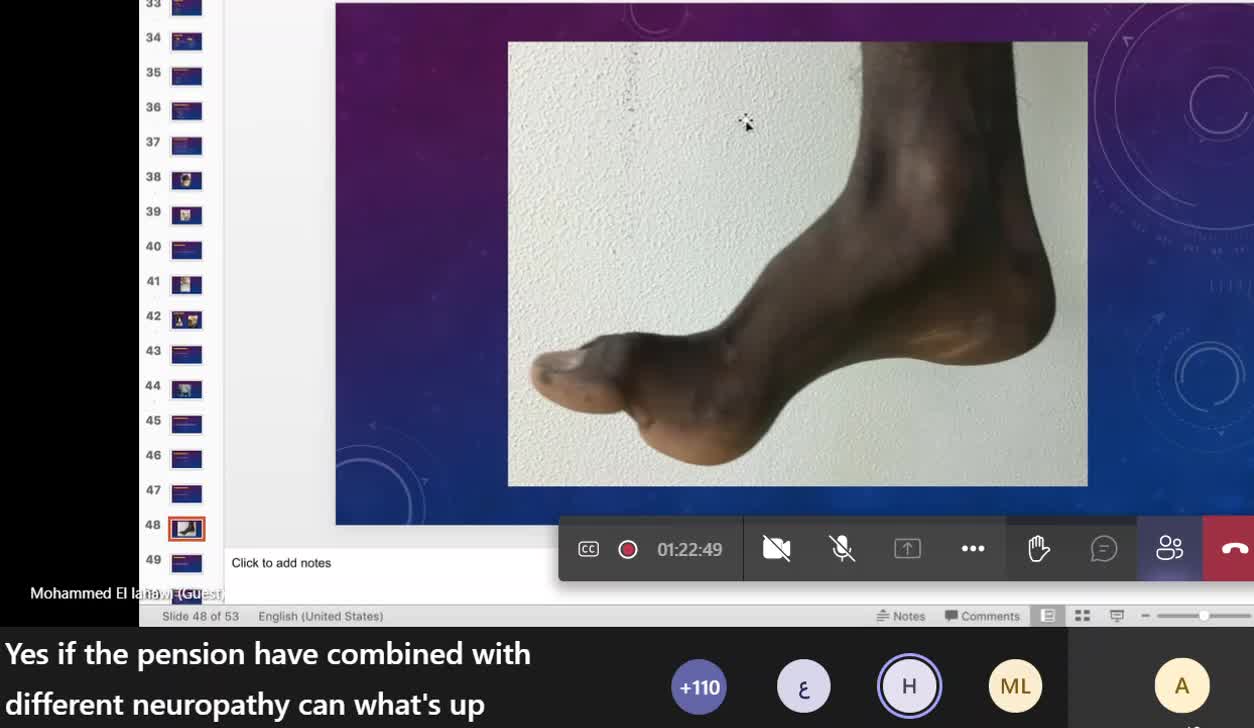Select slide 39 thumbnail
The height and width of the screenshot is (728, 1254).
click(187, 215)
